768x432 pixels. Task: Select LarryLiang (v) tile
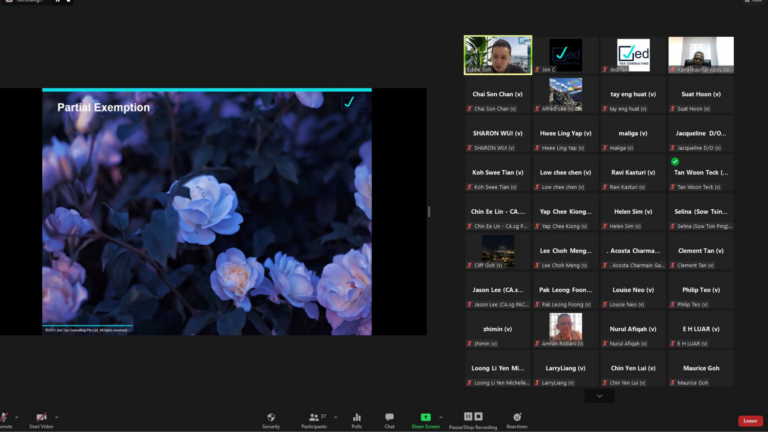pyautogui.click(x=565, y=368)
